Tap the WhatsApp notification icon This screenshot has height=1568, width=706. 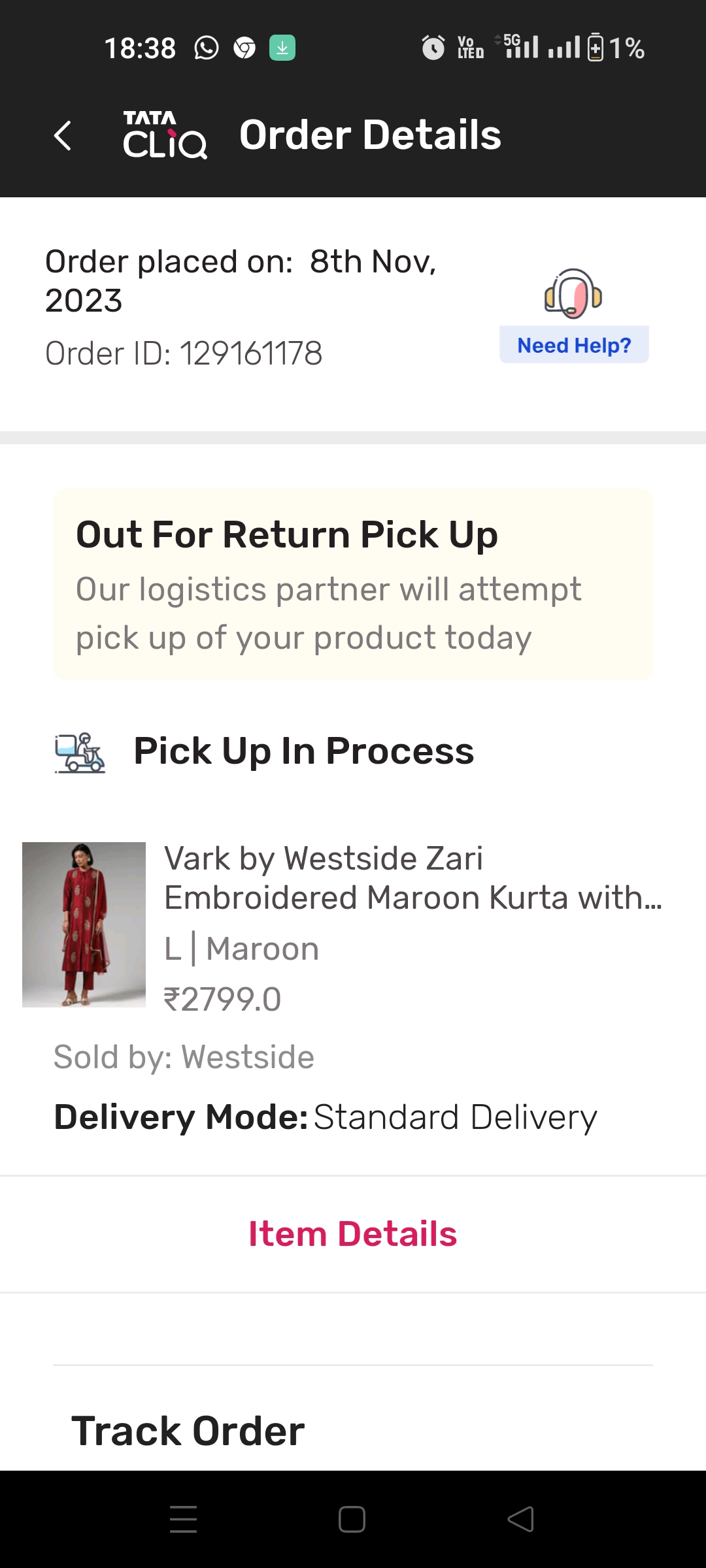coord(207,48)
